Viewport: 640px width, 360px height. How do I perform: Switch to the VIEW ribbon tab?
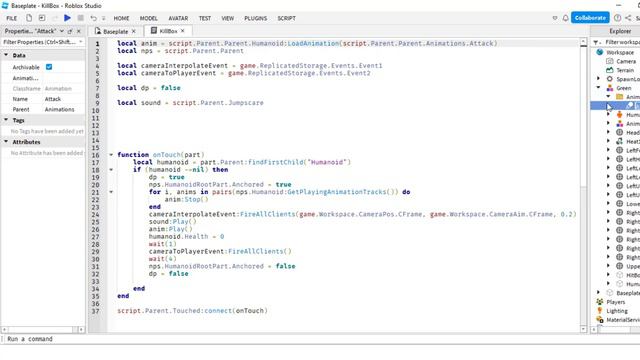pyautogui.click(x=228, y=18)
